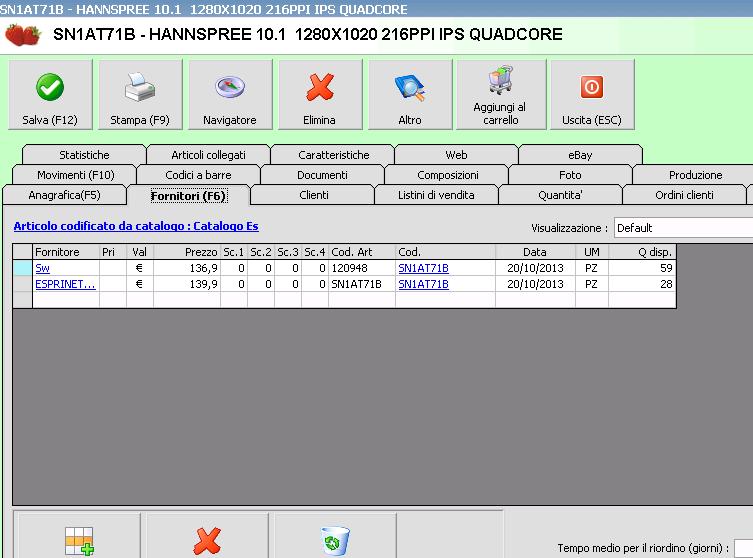This screenshot has width=753, height=558.
Task: Switch to the Statistiche tab
Action: (x=84, y=155)
